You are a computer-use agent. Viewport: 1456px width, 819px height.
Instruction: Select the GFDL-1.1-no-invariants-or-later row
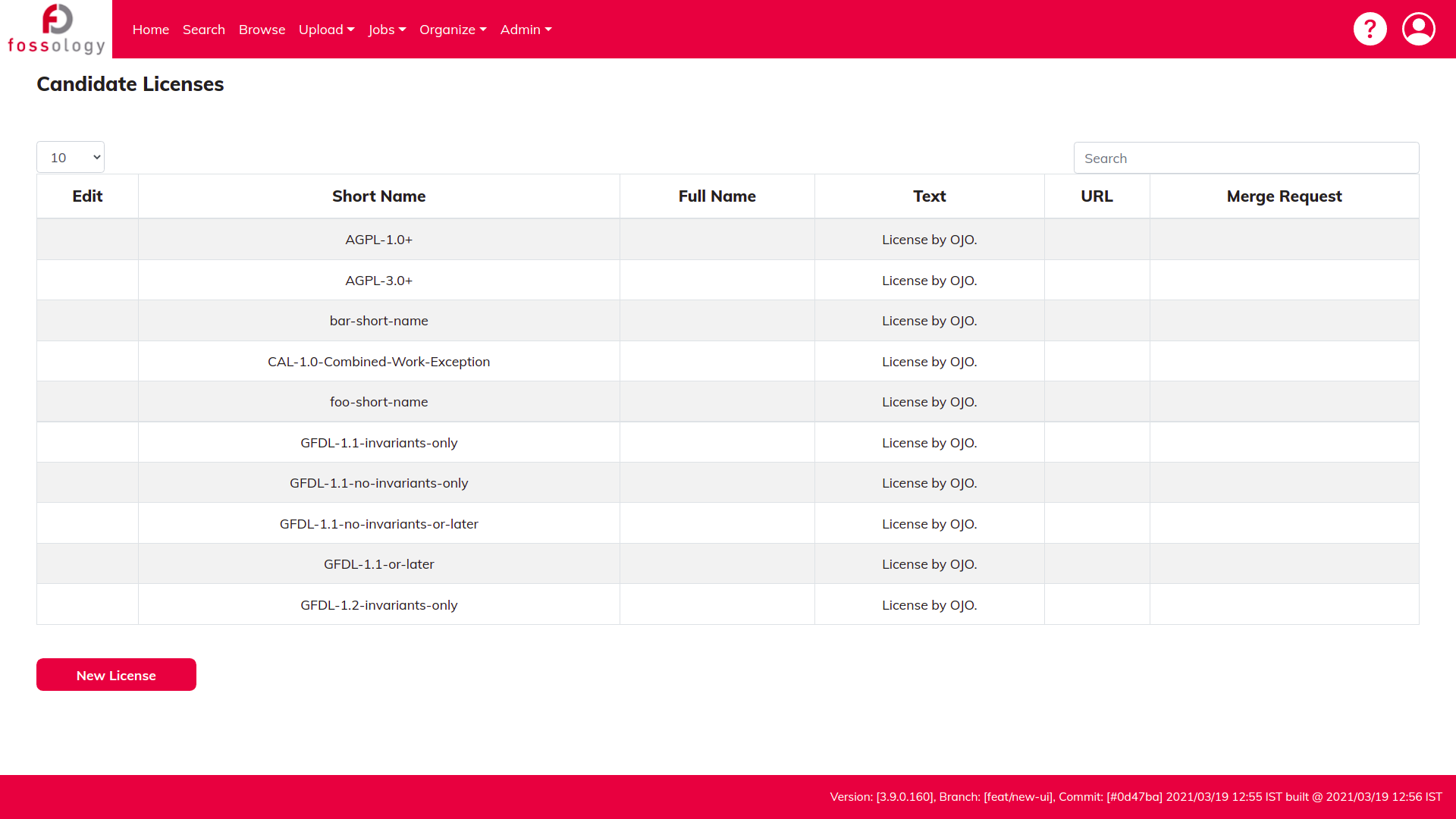coord(728,524)
